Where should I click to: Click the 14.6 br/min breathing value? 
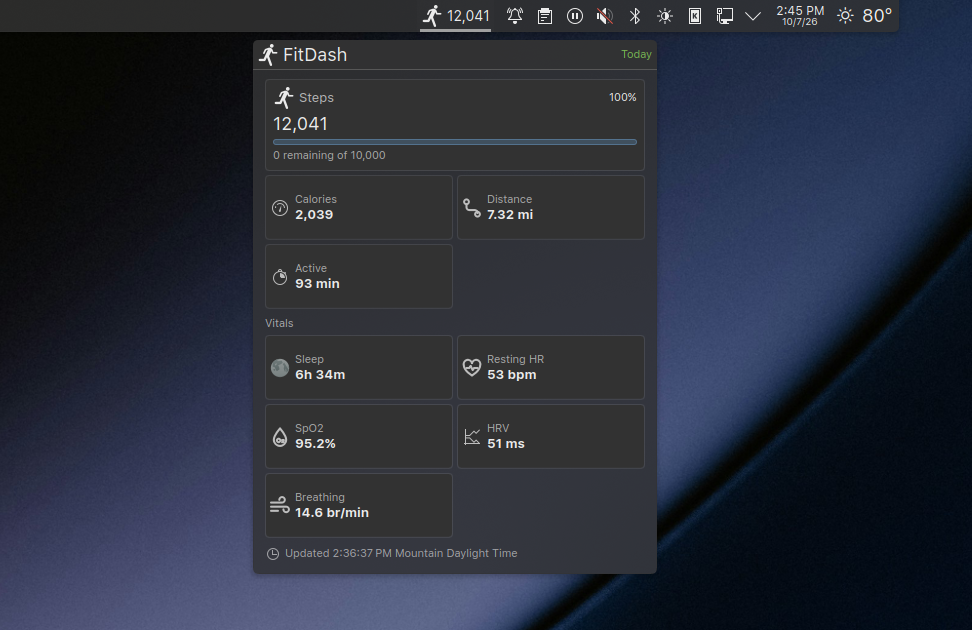[332, 513]
